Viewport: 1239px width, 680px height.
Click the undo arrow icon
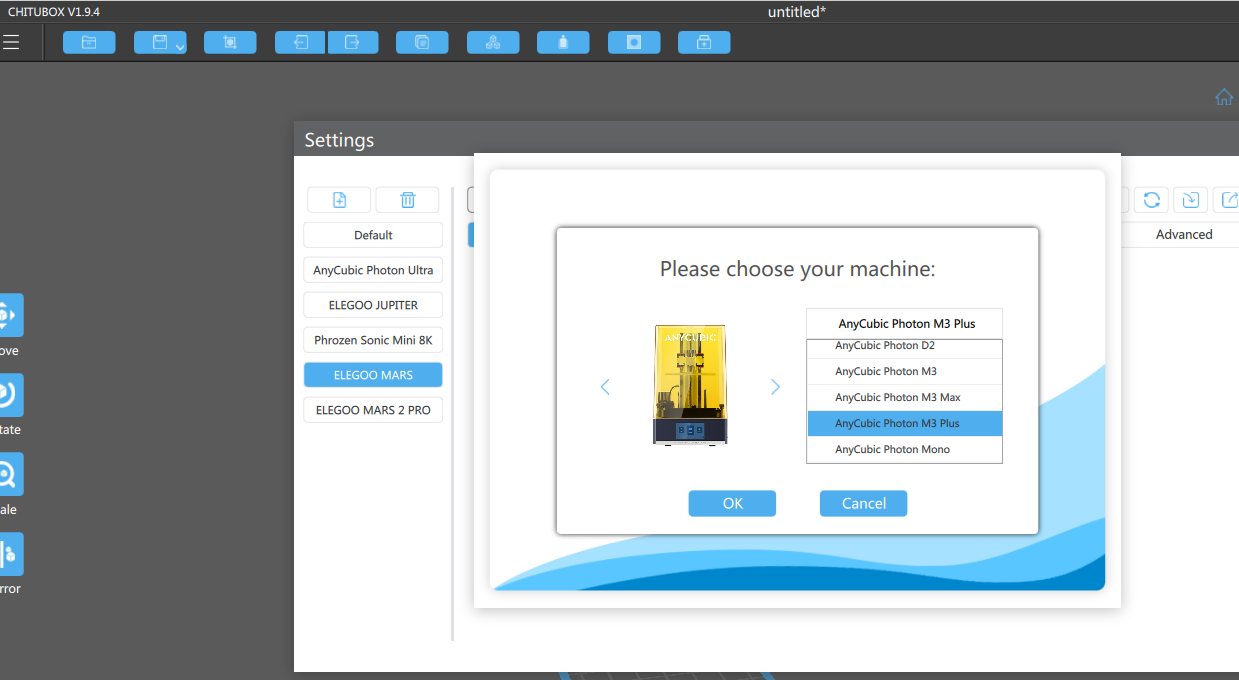point(300,42)
